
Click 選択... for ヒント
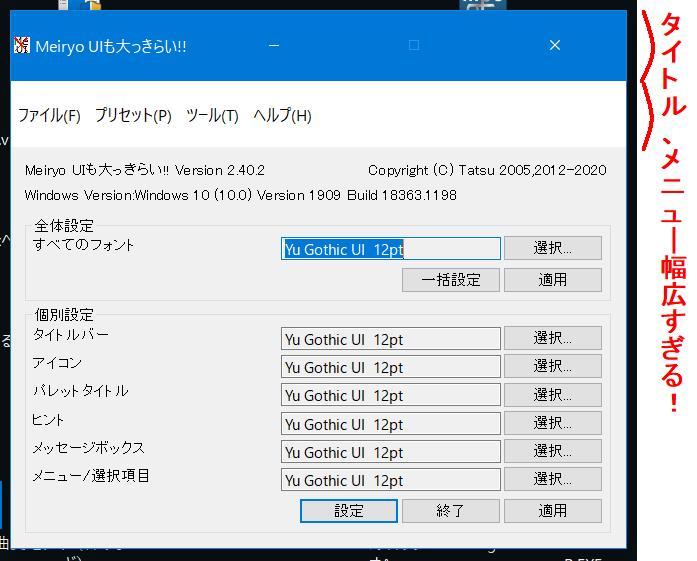553,423
